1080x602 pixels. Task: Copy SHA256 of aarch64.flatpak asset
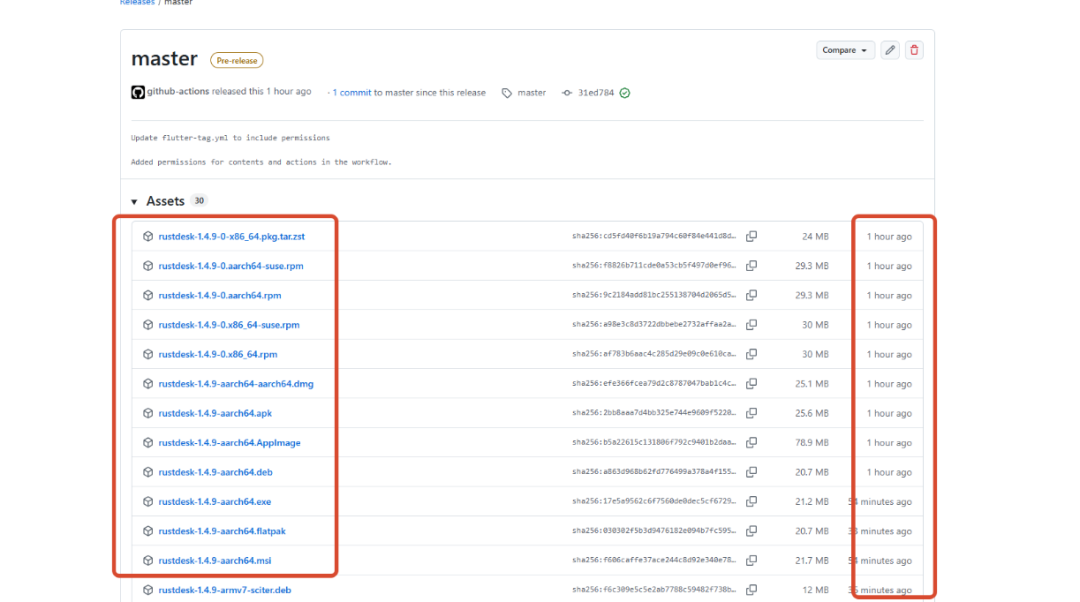click(x=751, y=531)
